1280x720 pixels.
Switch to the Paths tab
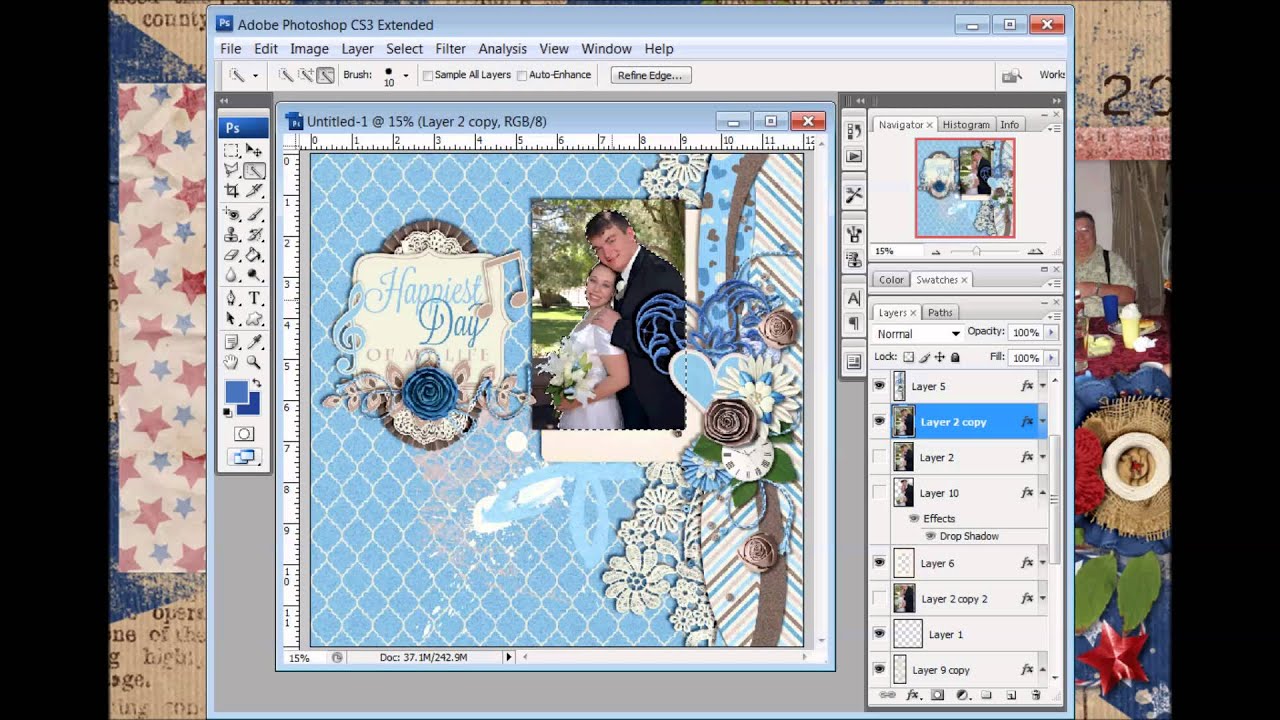click(940, 313)
